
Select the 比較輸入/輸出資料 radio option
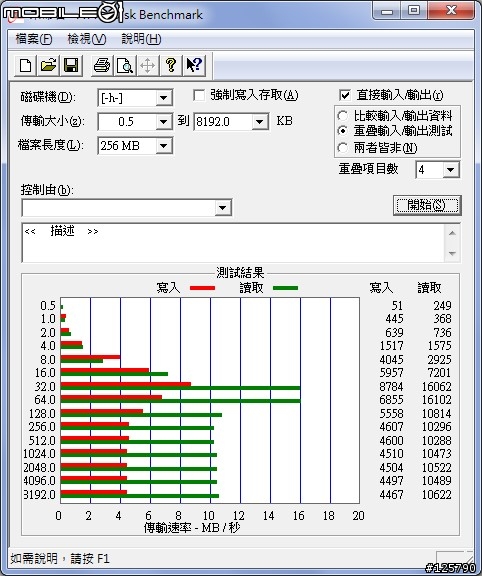(x=342, y=116)
